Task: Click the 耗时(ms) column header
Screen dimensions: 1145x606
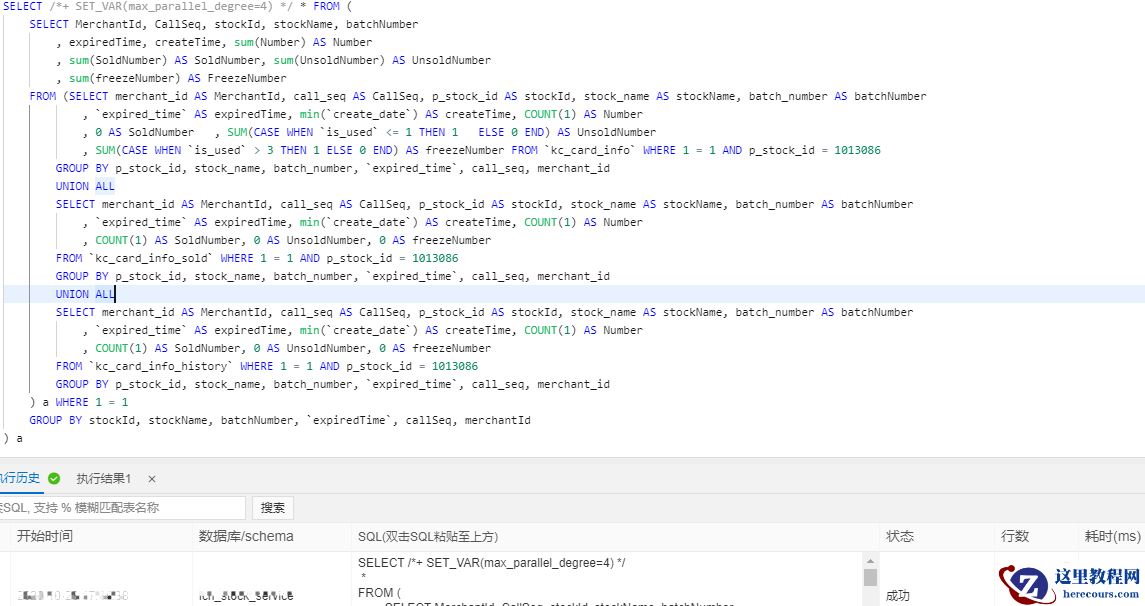Action: coord(1112,536)
